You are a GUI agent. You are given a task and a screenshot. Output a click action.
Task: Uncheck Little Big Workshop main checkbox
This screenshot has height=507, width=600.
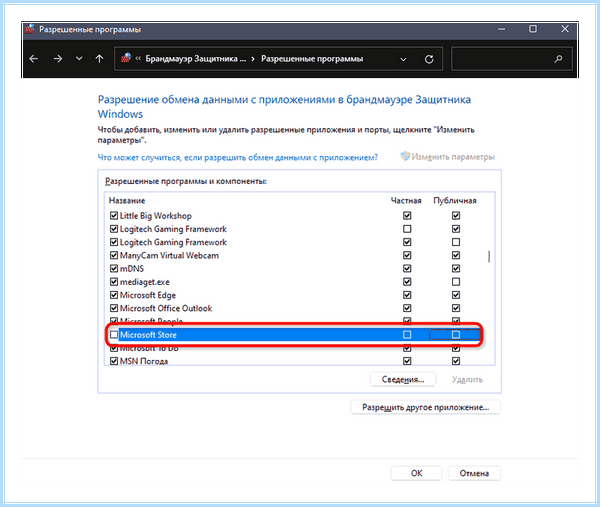pyautogui.click(x=114, y=215)
